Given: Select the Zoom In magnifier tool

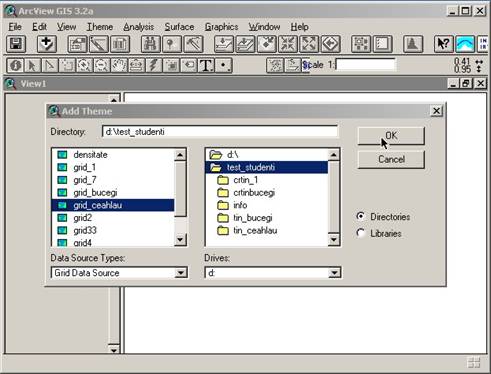Looking at the screenshot, I should 85,65.
